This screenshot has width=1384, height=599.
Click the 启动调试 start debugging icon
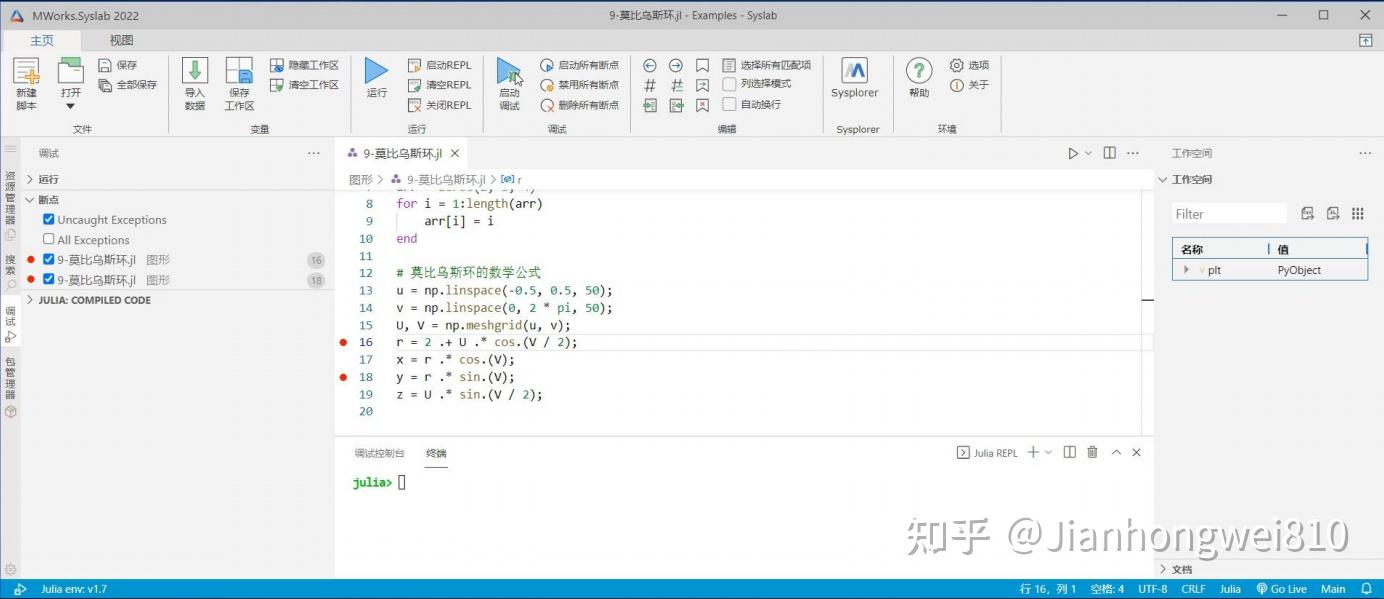(509, 71)
